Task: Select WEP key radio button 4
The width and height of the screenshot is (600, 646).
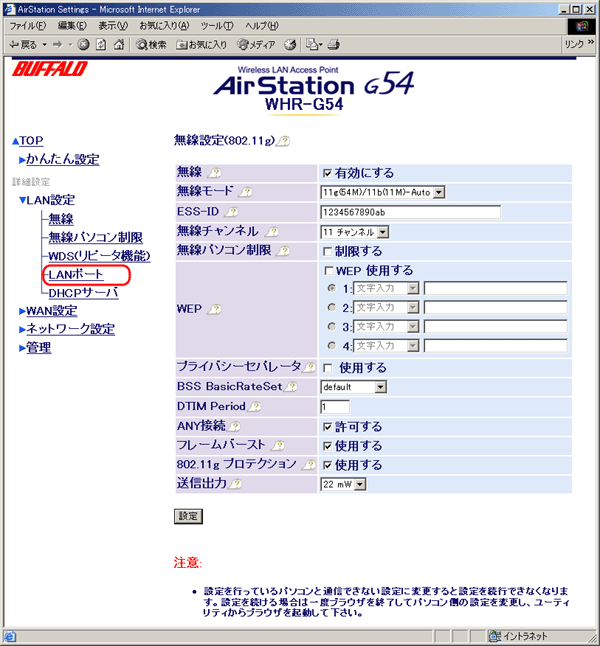Action: pos(332,346)
